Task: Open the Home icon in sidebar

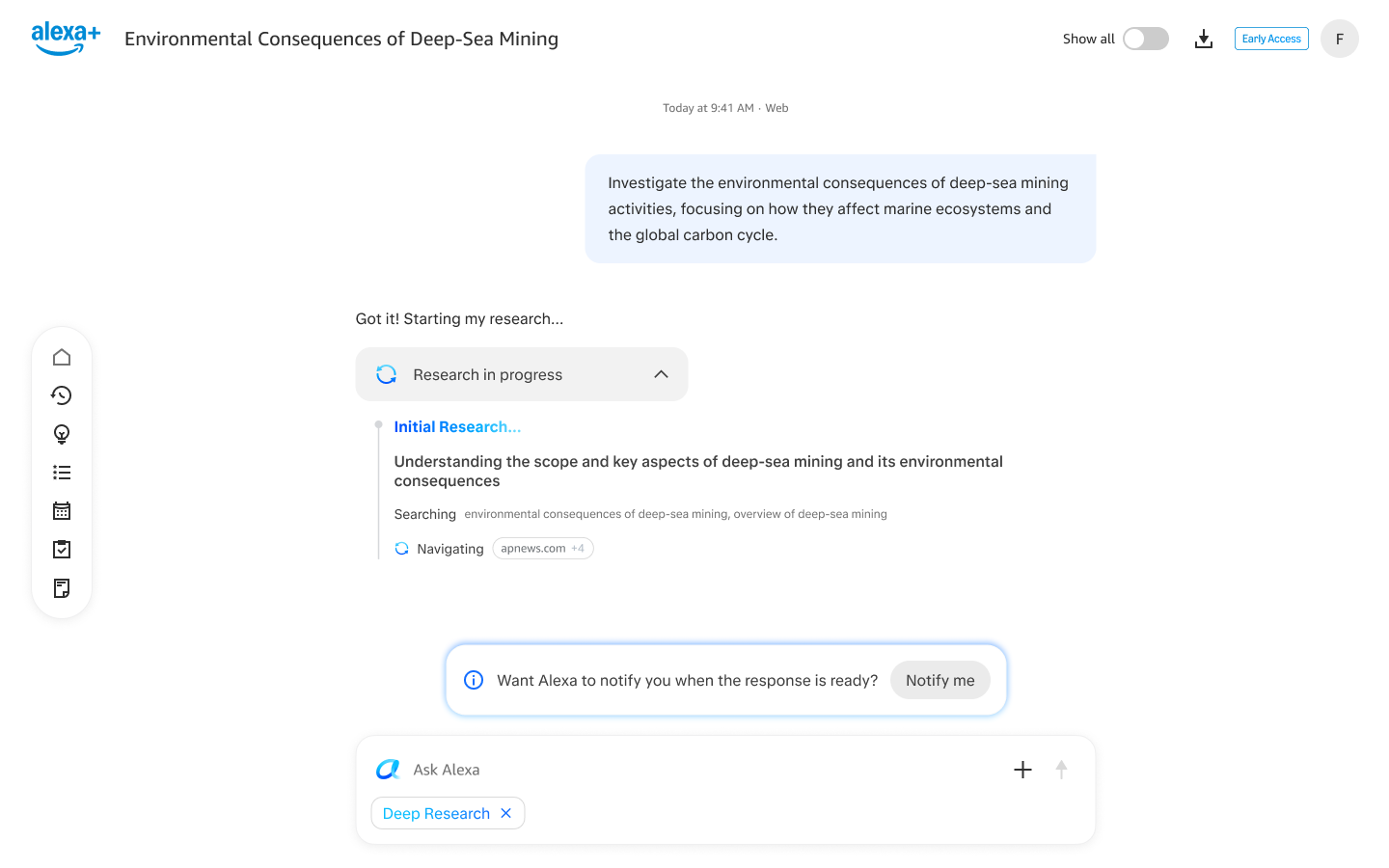Action: click(x=62, y=357)
